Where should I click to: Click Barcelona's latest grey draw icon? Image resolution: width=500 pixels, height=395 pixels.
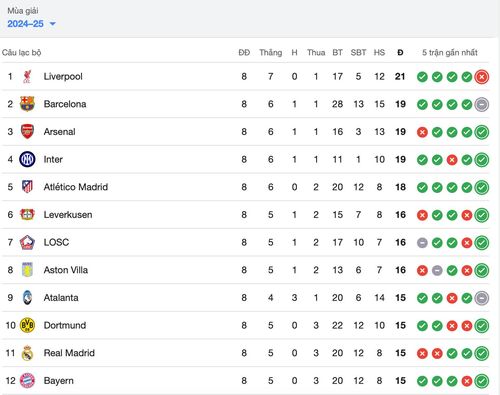pyautogui.click(x=482, y=104)
